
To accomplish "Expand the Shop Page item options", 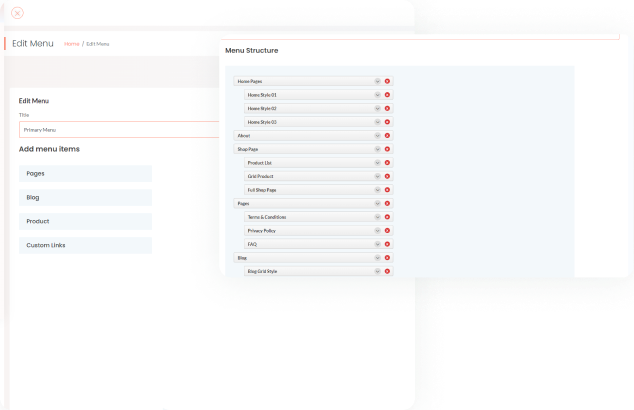I will click(377, 149).
